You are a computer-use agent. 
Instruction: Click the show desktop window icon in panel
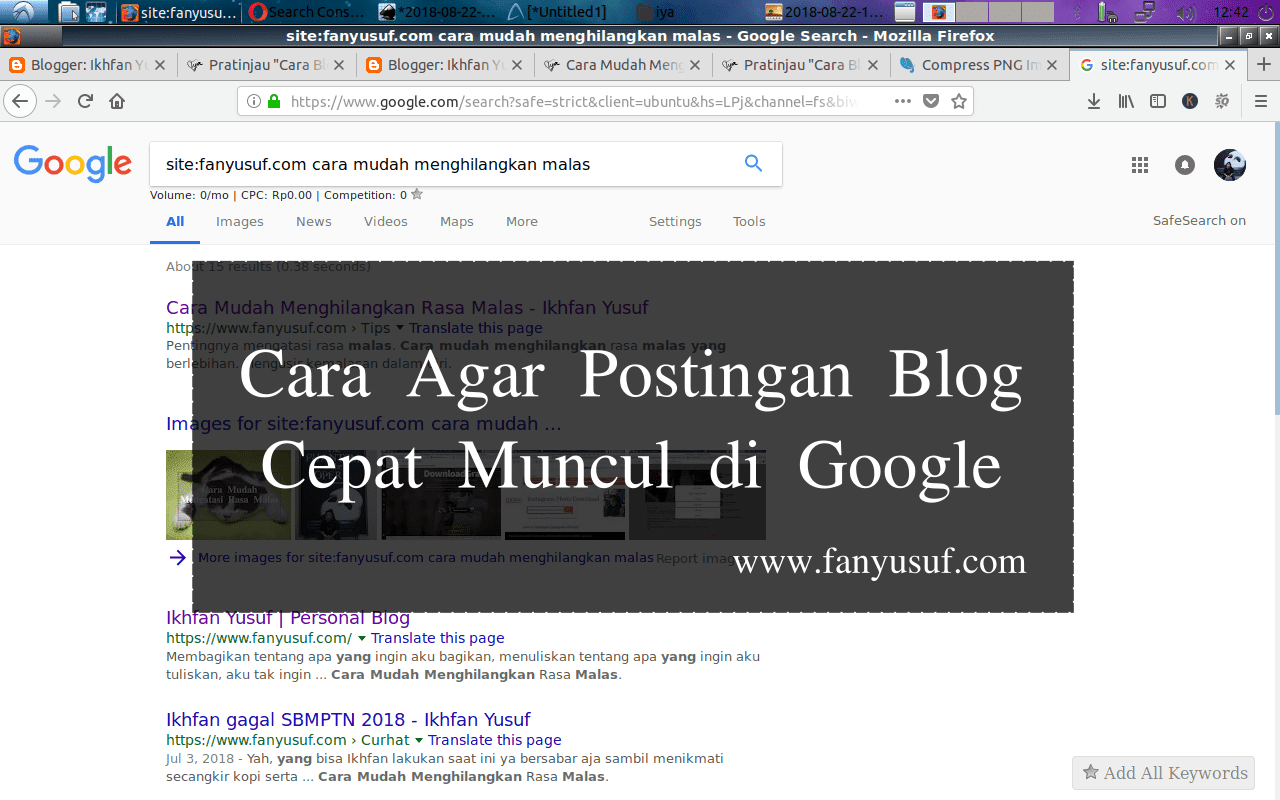point(904,12)
